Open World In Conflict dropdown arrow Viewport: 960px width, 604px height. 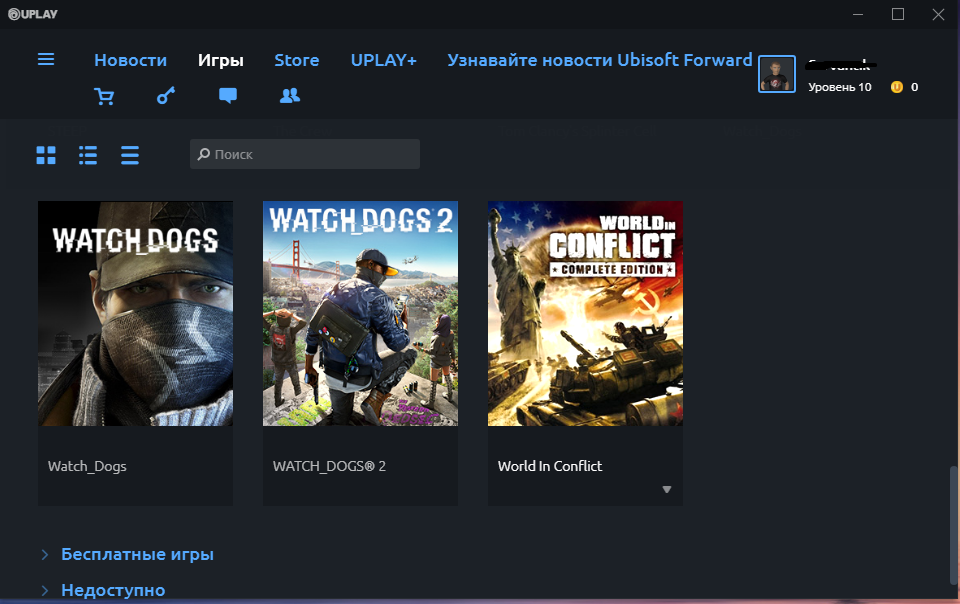pyautogui.click(x=667, y=490)
